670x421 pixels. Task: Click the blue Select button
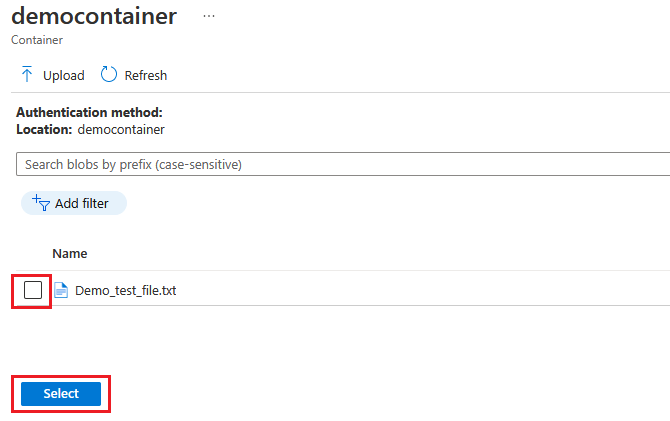click(x=61, y=394)
